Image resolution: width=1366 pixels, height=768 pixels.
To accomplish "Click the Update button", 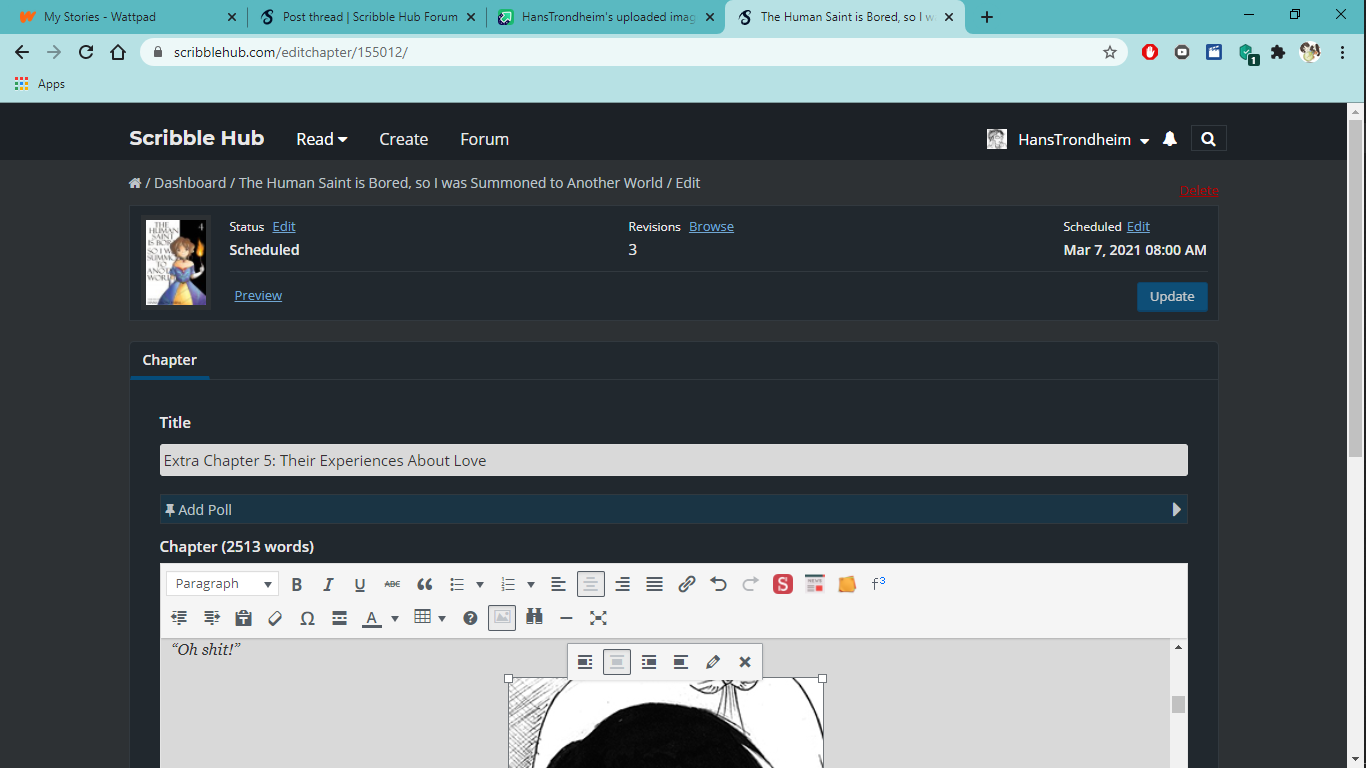I will [1171, 297].
